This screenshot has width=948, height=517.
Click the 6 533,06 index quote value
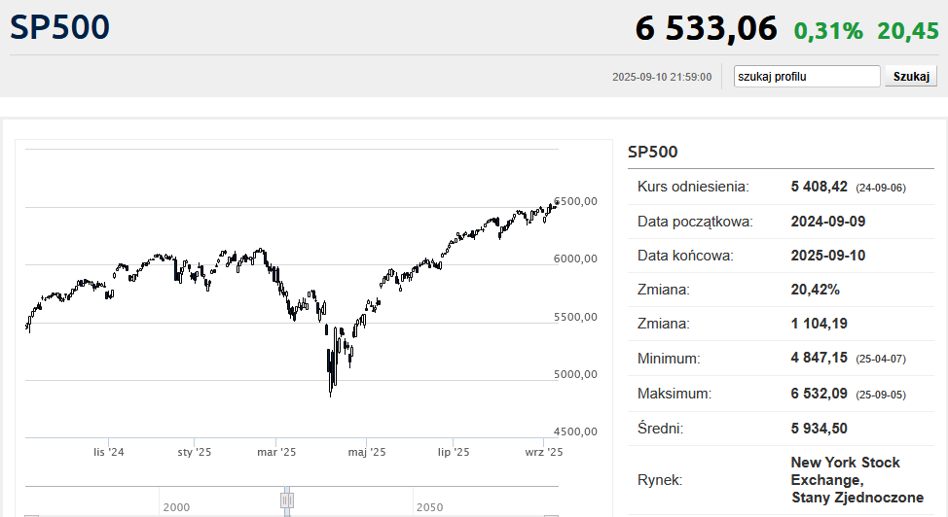pyautogui.click(x=706, y=28)
